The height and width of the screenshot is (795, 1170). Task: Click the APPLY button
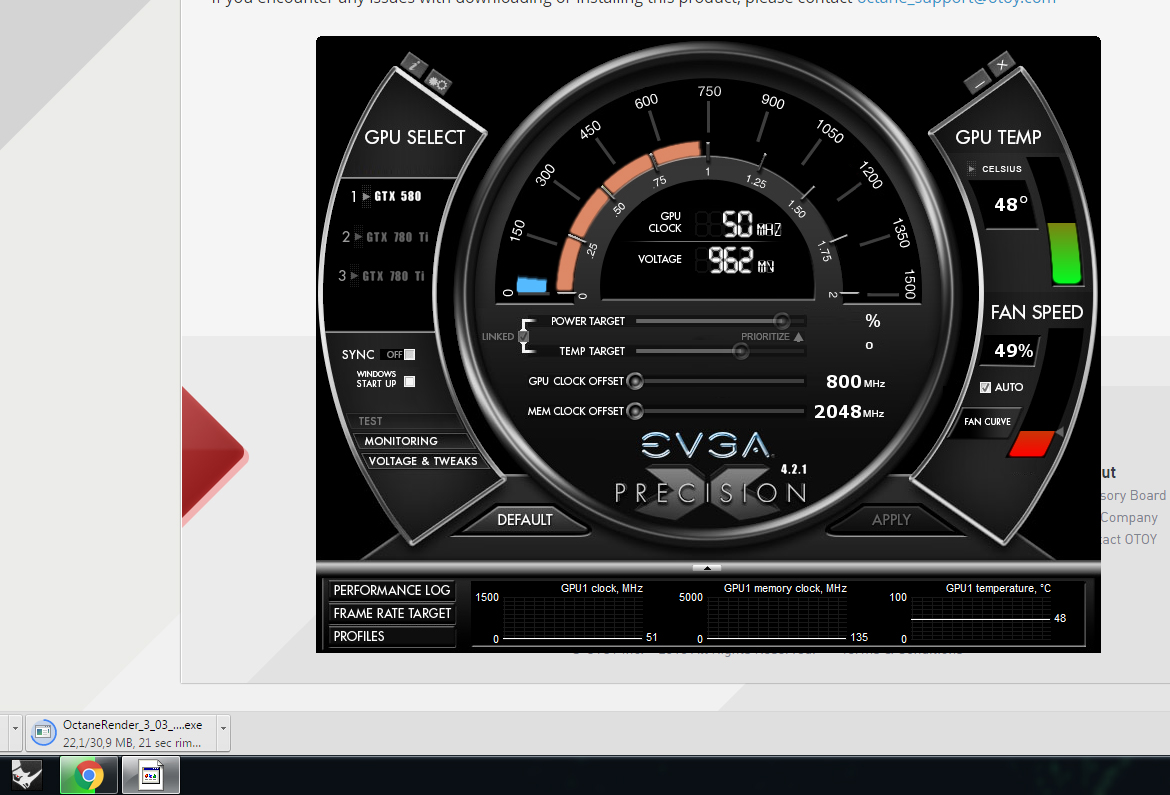tap(892, 520)
